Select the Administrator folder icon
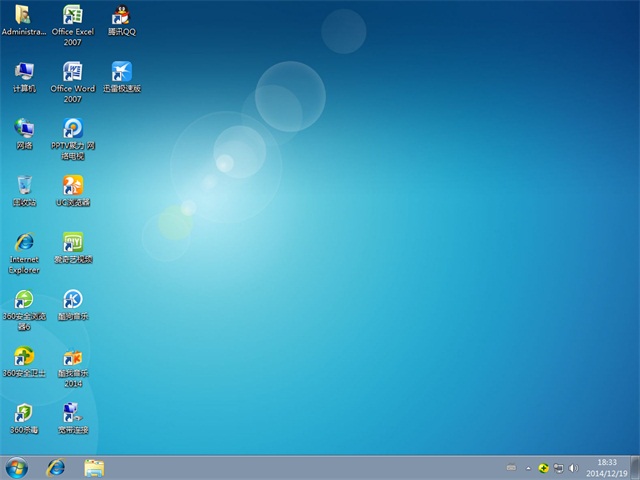This screenshot has height=480, width=640. [24, 16]
